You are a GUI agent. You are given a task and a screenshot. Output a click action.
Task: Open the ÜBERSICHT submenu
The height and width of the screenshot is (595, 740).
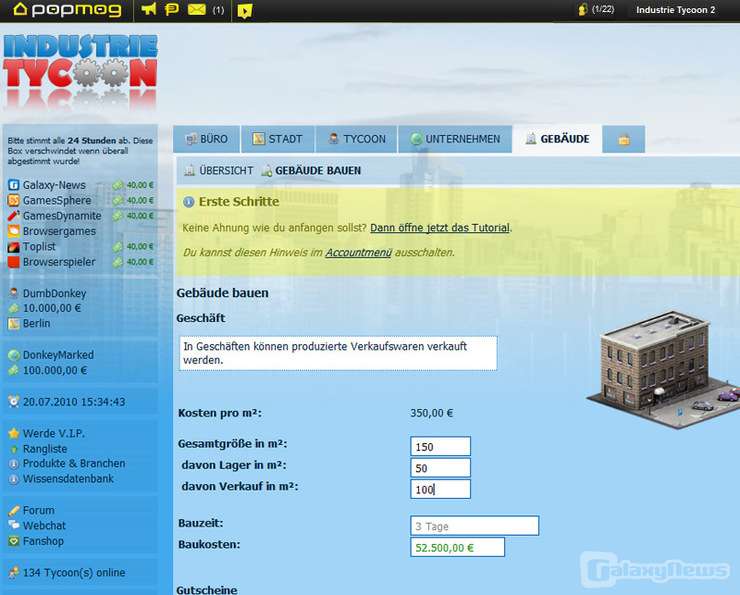(x=219, y=170)
